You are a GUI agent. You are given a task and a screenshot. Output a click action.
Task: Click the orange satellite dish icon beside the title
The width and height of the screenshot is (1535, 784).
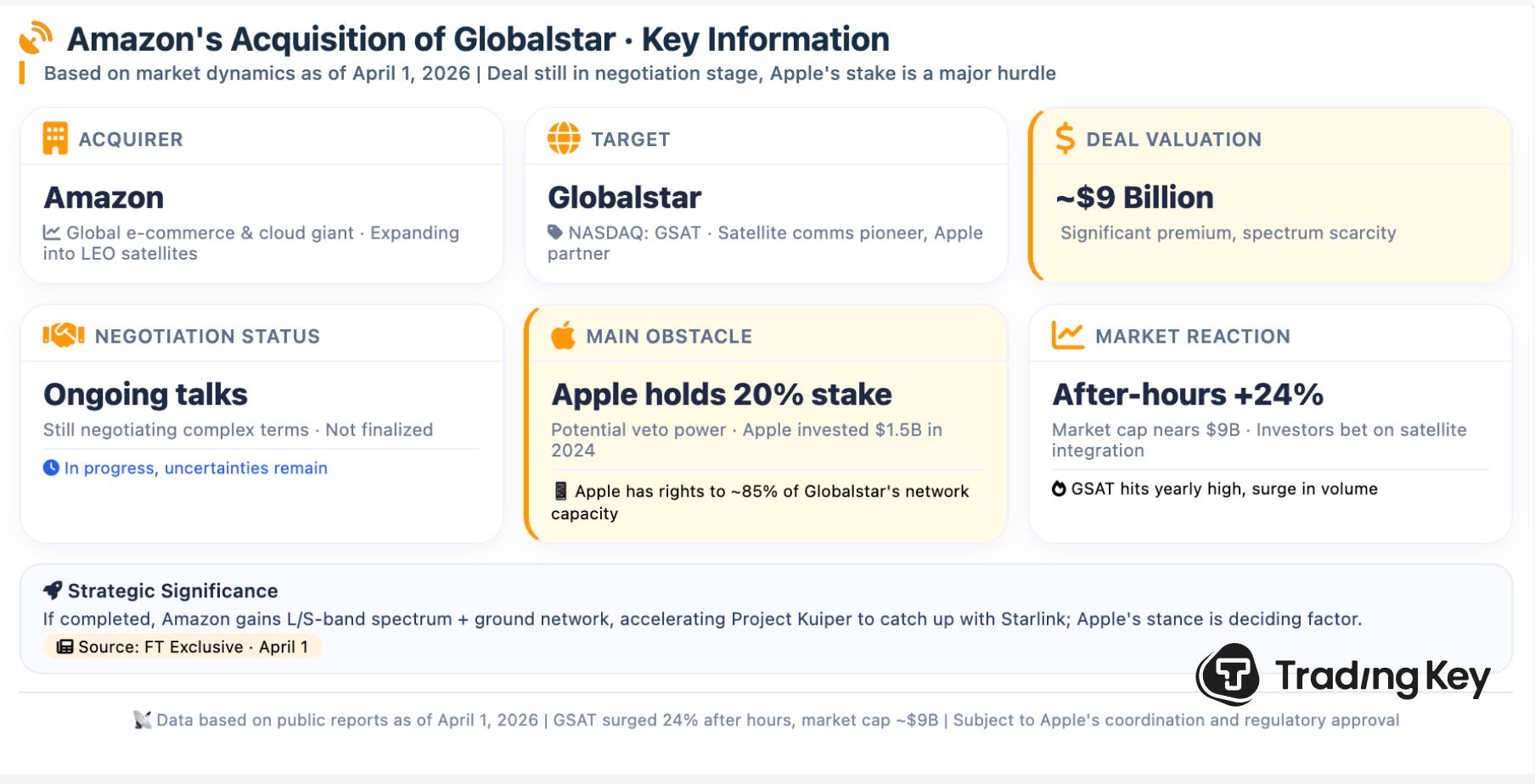tap(36, 38)
